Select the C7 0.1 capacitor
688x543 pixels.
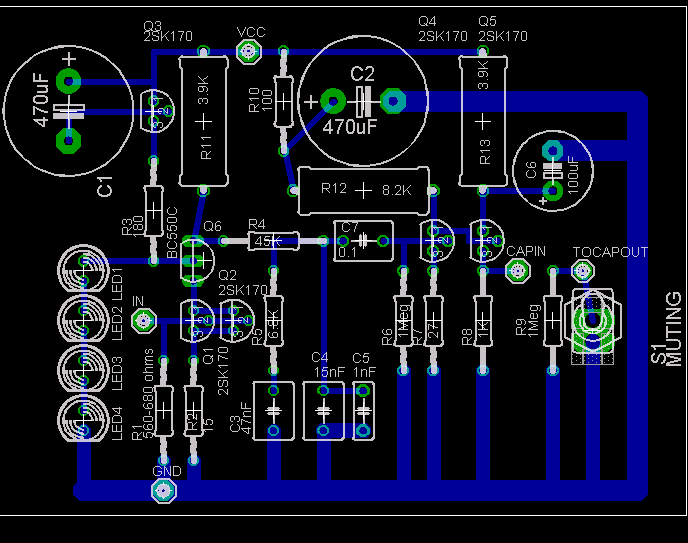click(x=363, y=241)
